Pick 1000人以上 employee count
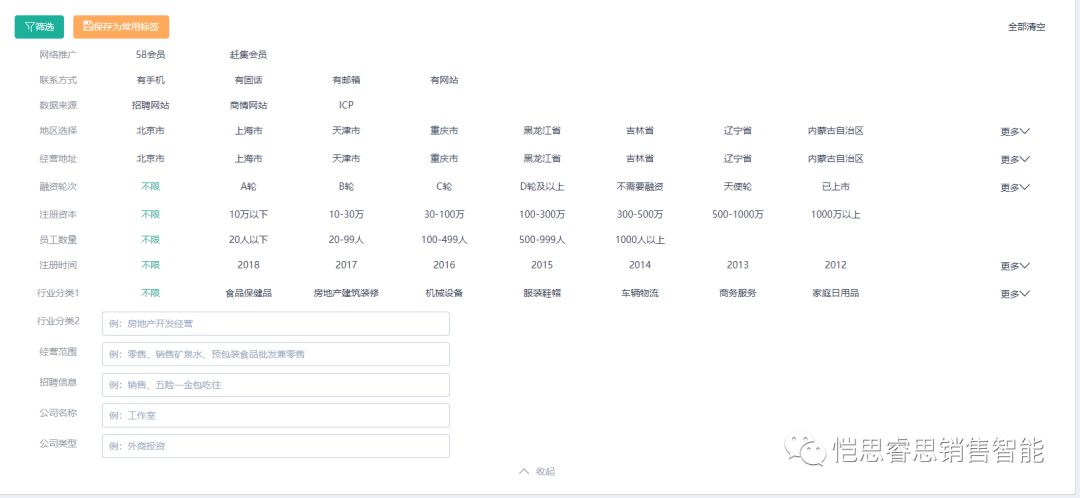 pos(640,240)
